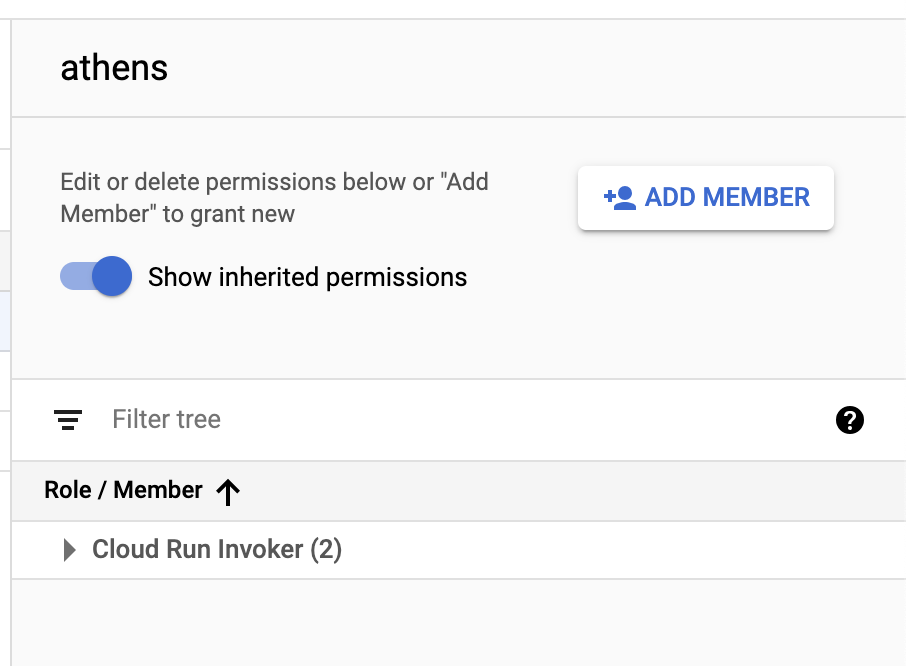Click the ascending sort arrow icon
This screenshot has height=666, width=906.
click(x=228, y=491)
